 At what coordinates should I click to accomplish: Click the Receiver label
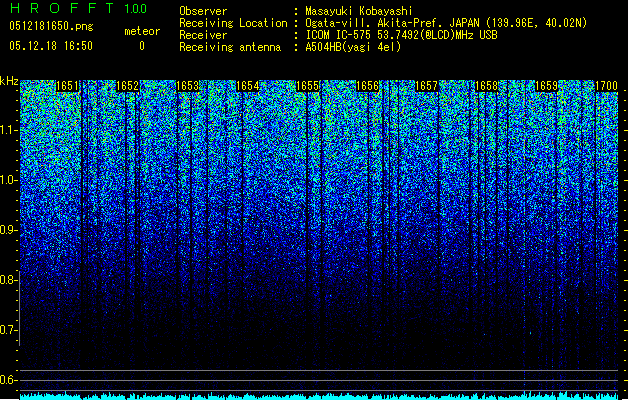pyautogui.click(x=203, y=35)
